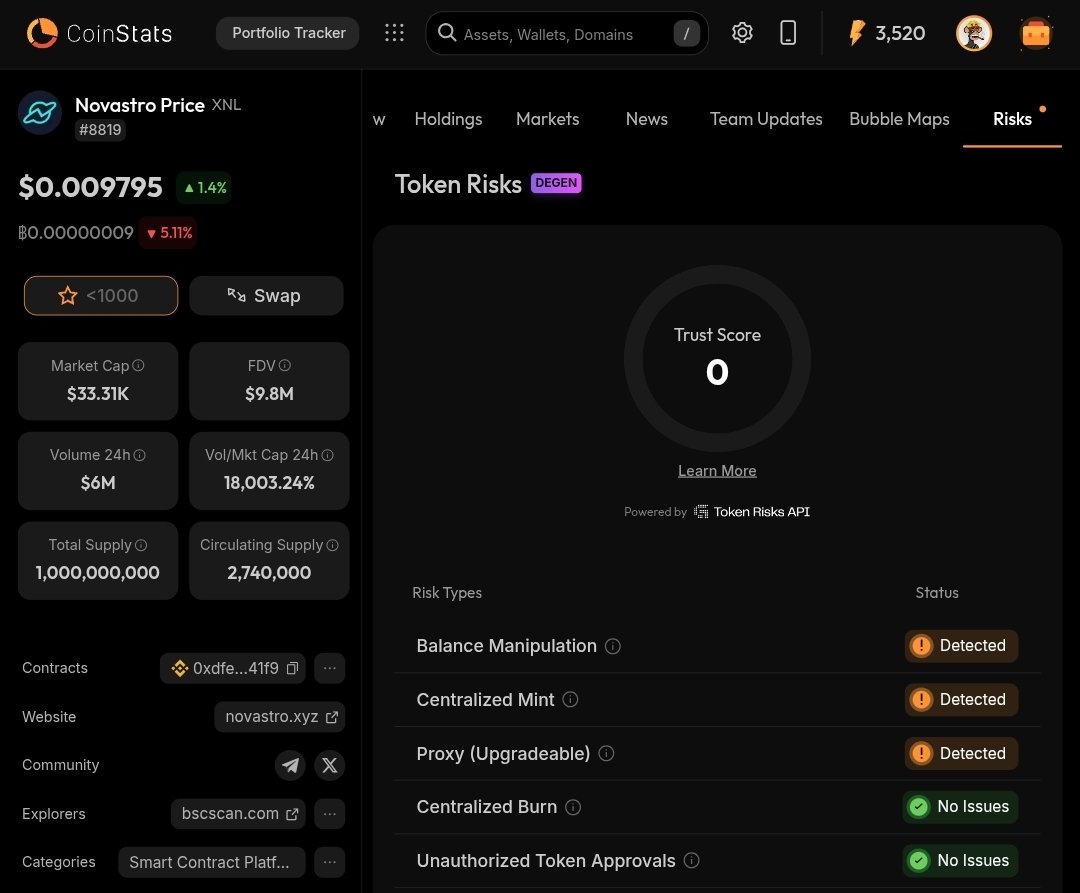This screenshot has width=1080, height=893.
Task: Click the DEGEN badge
Action: pos(556,183)
